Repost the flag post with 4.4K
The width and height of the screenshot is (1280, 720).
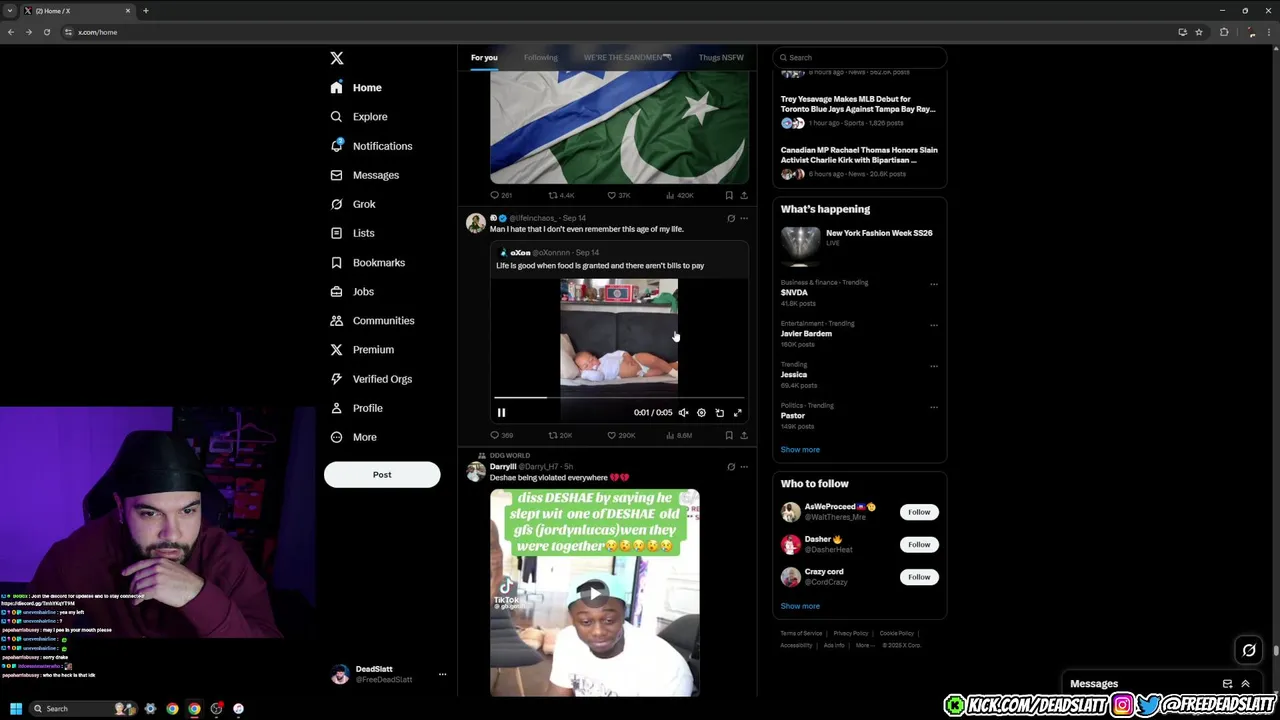pyautogui.click(x=561, y=196)
